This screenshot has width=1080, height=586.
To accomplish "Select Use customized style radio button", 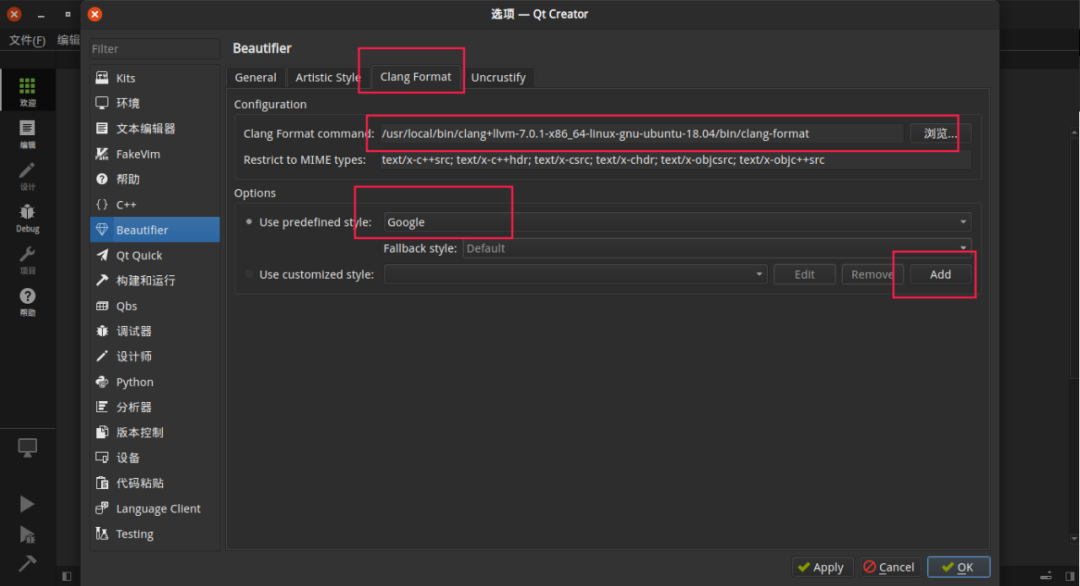I will 249,274.
